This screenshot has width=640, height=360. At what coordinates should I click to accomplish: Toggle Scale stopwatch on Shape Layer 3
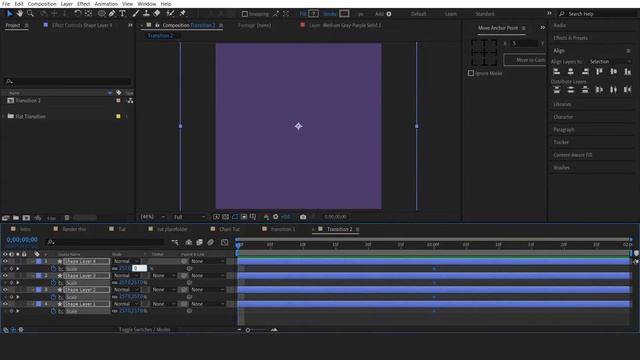pyautogui.click(x=53, y=282)
